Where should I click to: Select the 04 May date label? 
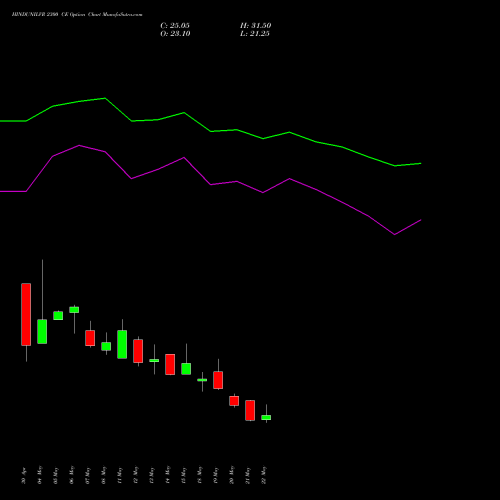click(x=40, y=475)
